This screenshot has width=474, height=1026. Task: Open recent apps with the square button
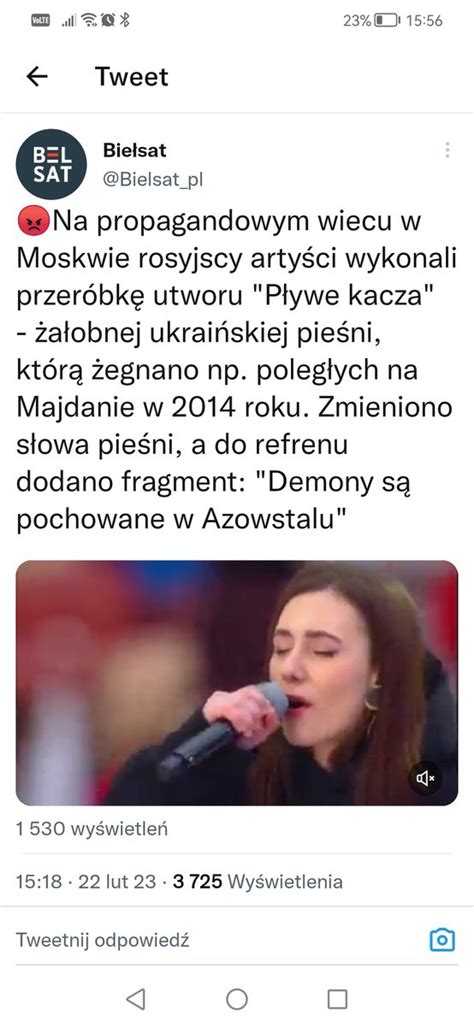tap(337, 999)
